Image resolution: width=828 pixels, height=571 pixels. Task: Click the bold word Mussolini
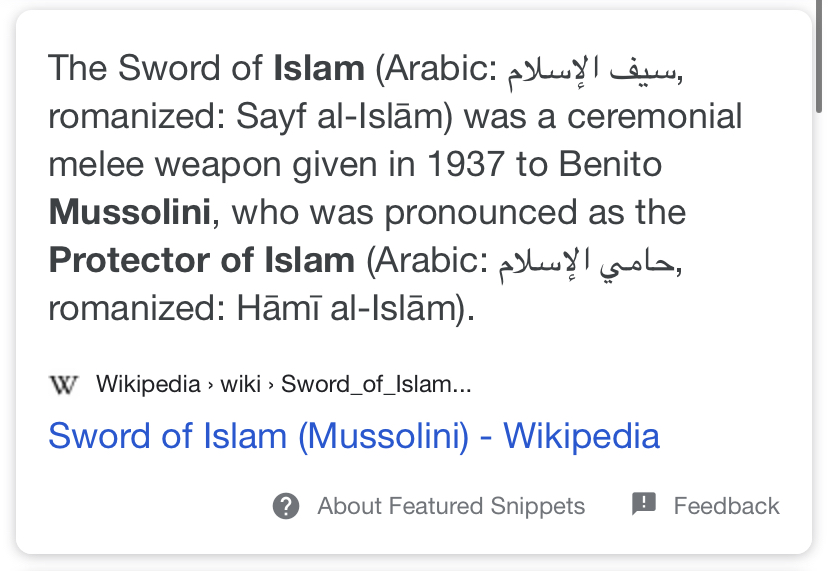(130, 212)
